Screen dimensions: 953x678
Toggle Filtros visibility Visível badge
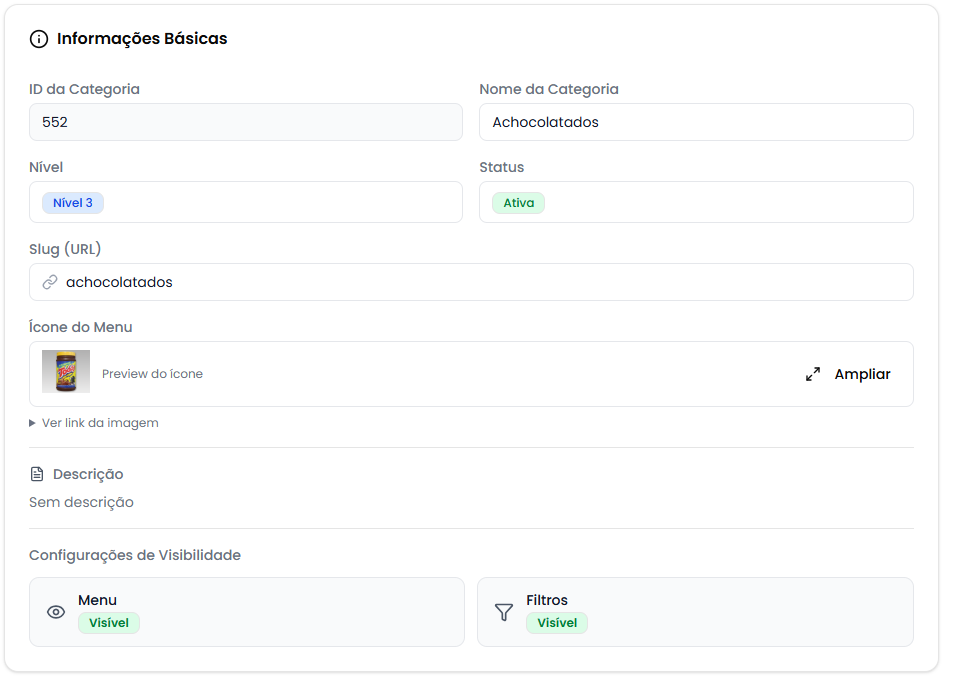pyautogui.click(x=557, y=623)
